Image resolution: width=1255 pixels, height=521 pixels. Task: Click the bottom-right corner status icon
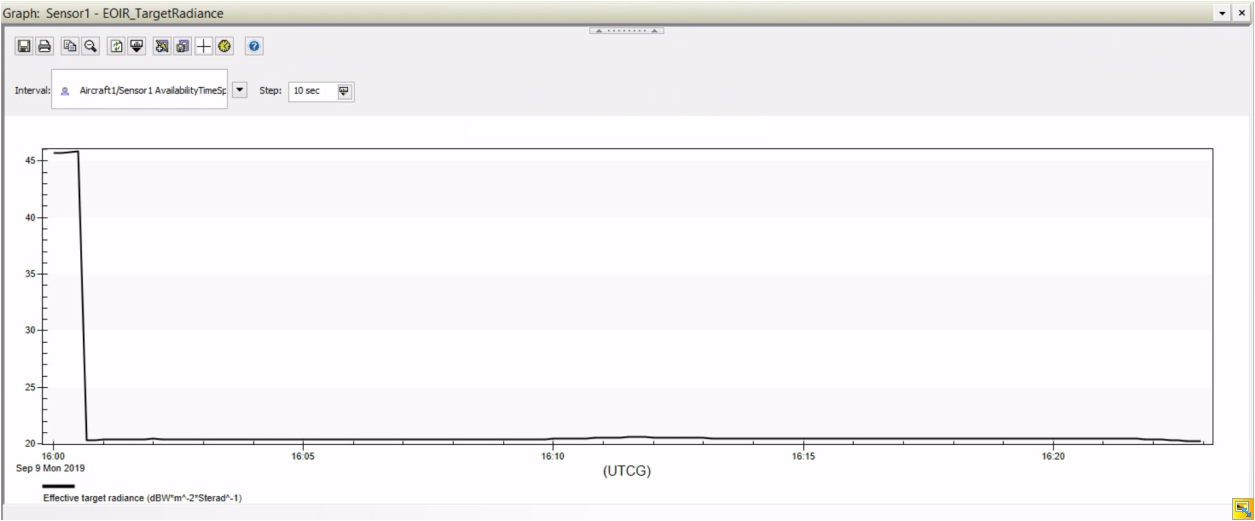click(x=1243, y=508)
